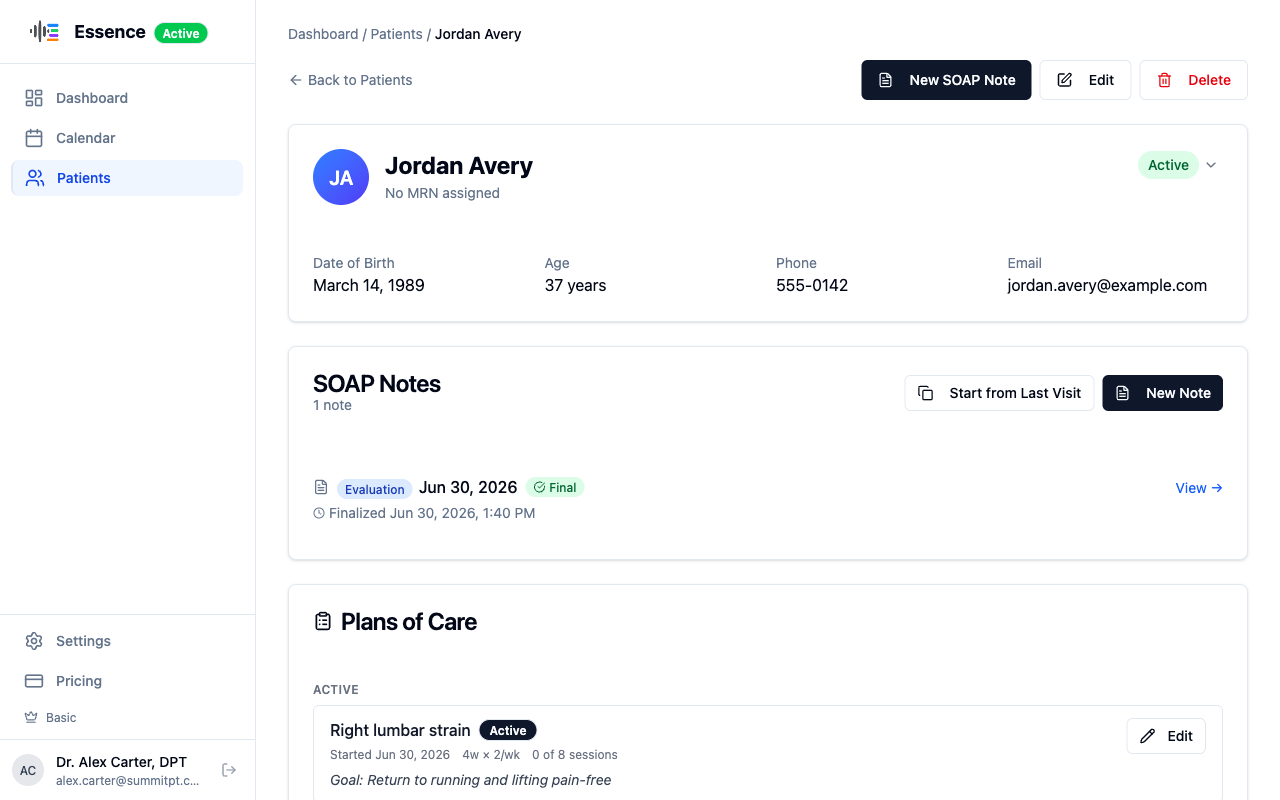
Task: Click the JA patient avatar
Action: tap(341, 177)
